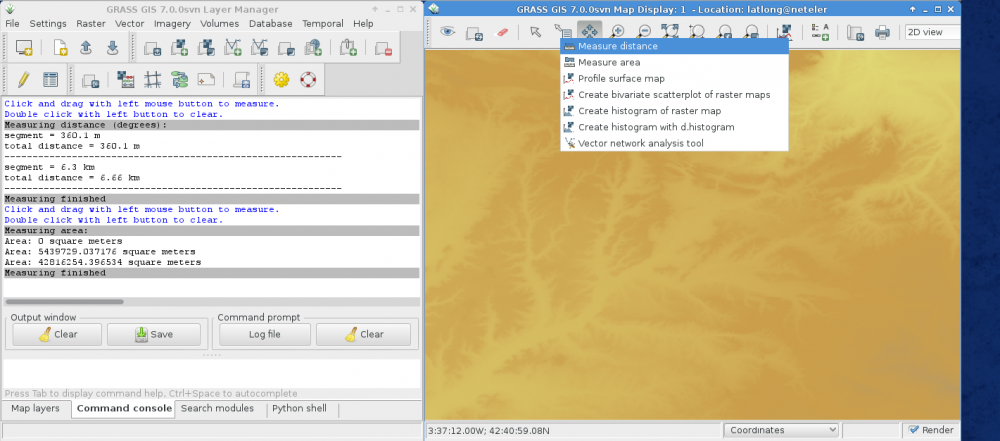Switch to the Python shell tab
1000x441 pixels.
pyautogui.click(x=299, y=408)
